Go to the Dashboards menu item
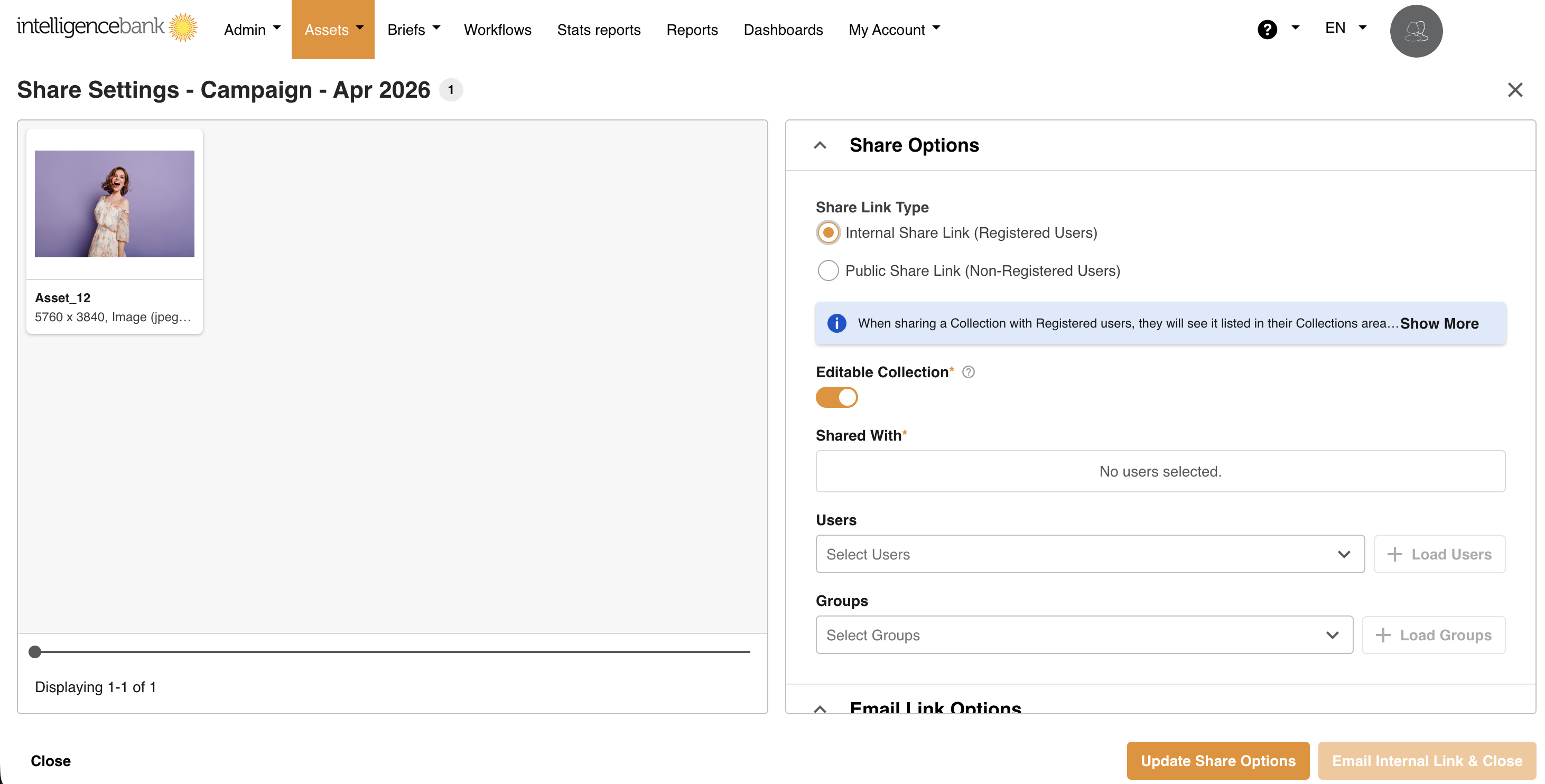Screen dimensions: 1545x784 tap(783, 30)
